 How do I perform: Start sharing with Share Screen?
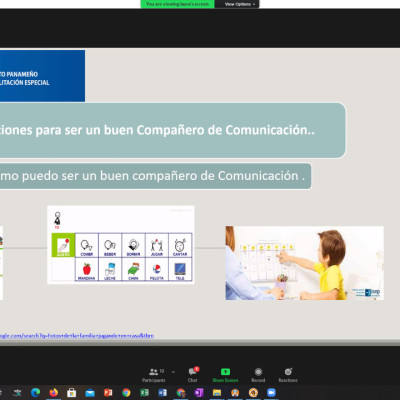coord(225,375)
